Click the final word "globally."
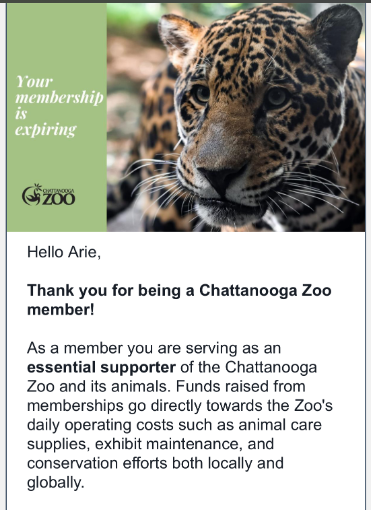The width and height of the screenshot is (371, 510). (56, 483)
